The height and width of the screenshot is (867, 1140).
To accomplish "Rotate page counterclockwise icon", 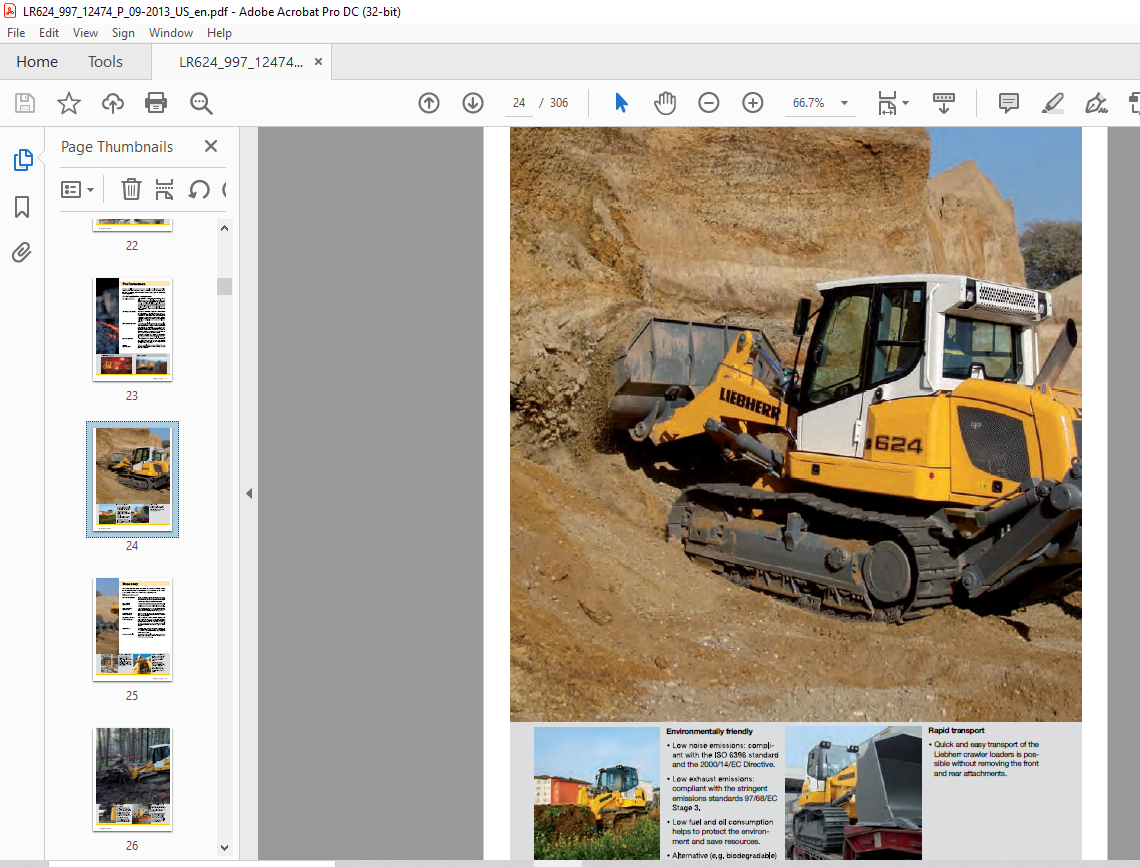I will pyautogui.click(x=198, y=190).
